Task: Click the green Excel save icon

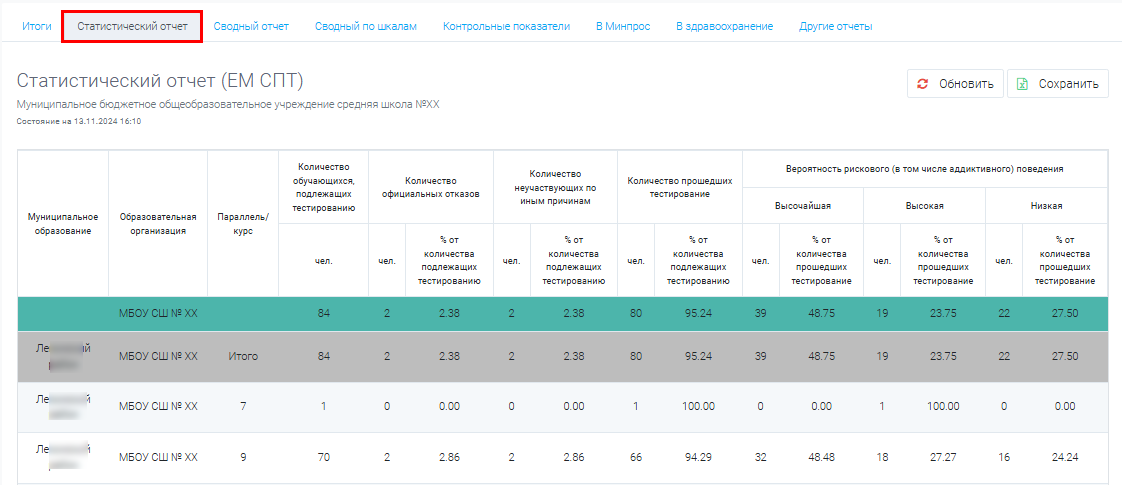Action: (1023, 84)
